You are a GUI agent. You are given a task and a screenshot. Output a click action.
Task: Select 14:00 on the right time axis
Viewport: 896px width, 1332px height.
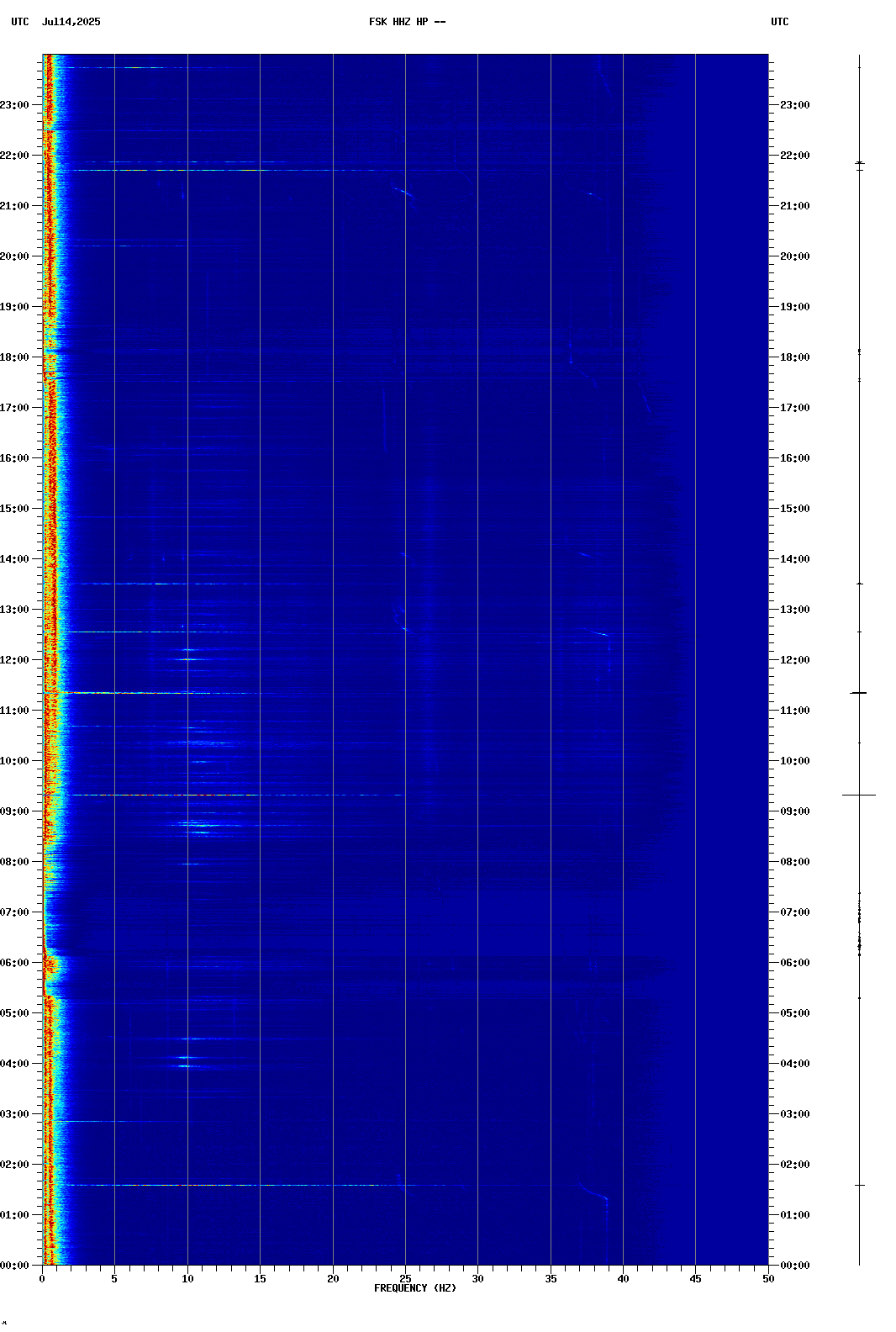pos(795,559)
